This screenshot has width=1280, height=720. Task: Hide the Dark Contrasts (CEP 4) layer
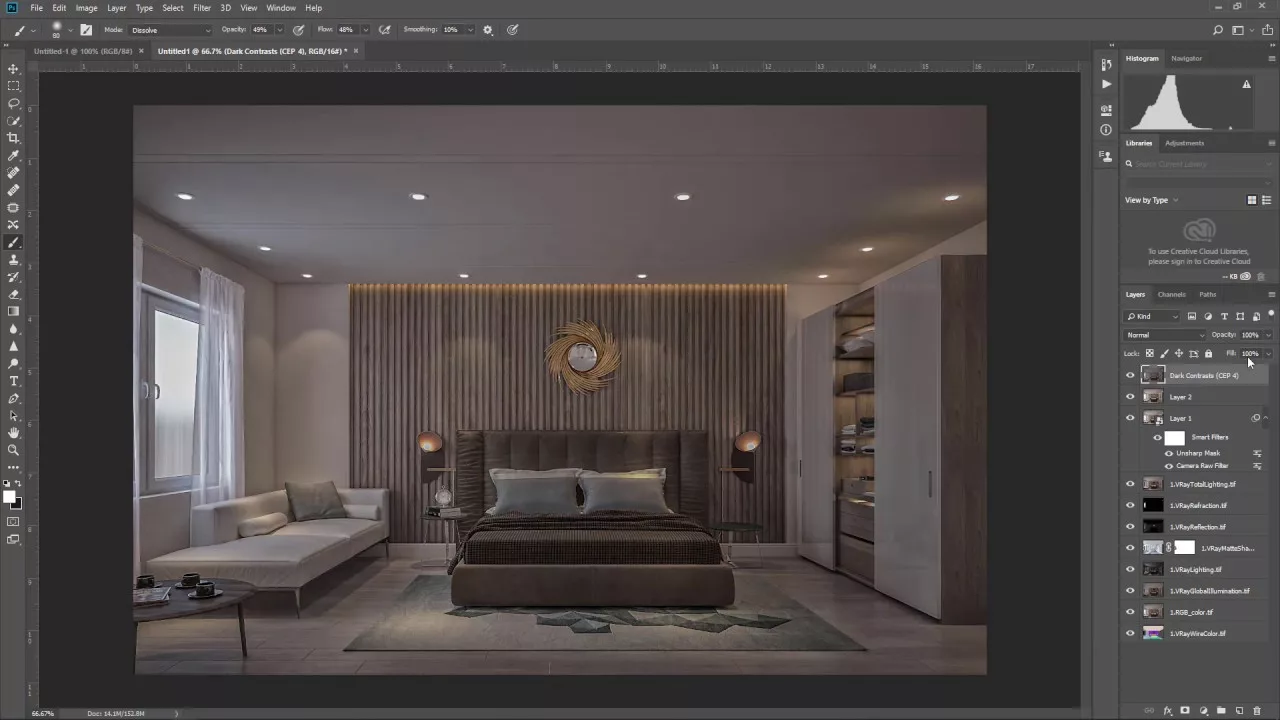pyautogui.click(x=1131, y=376)
